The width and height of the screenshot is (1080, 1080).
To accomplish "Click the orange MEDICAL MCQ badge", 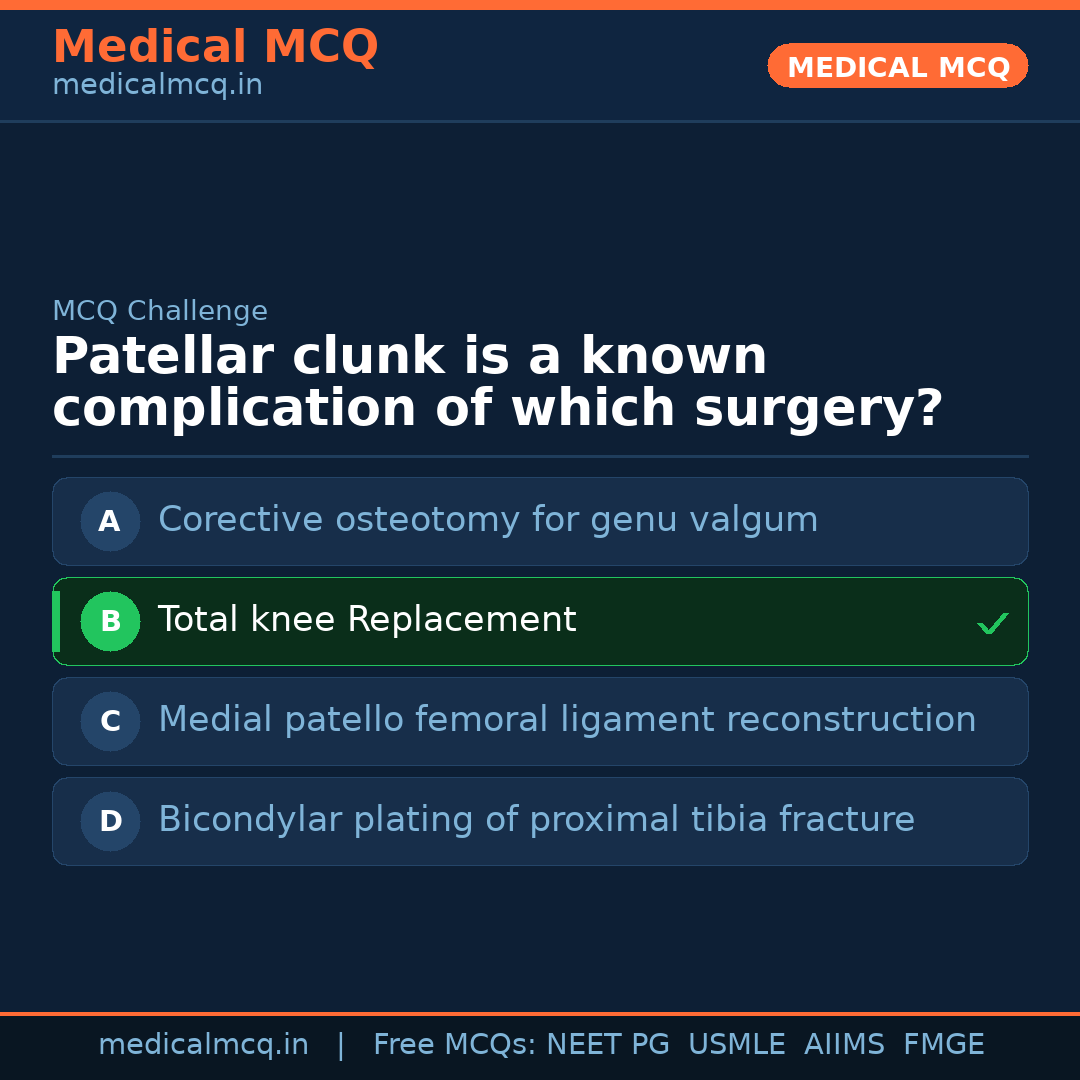I will [x=898, y=67].
